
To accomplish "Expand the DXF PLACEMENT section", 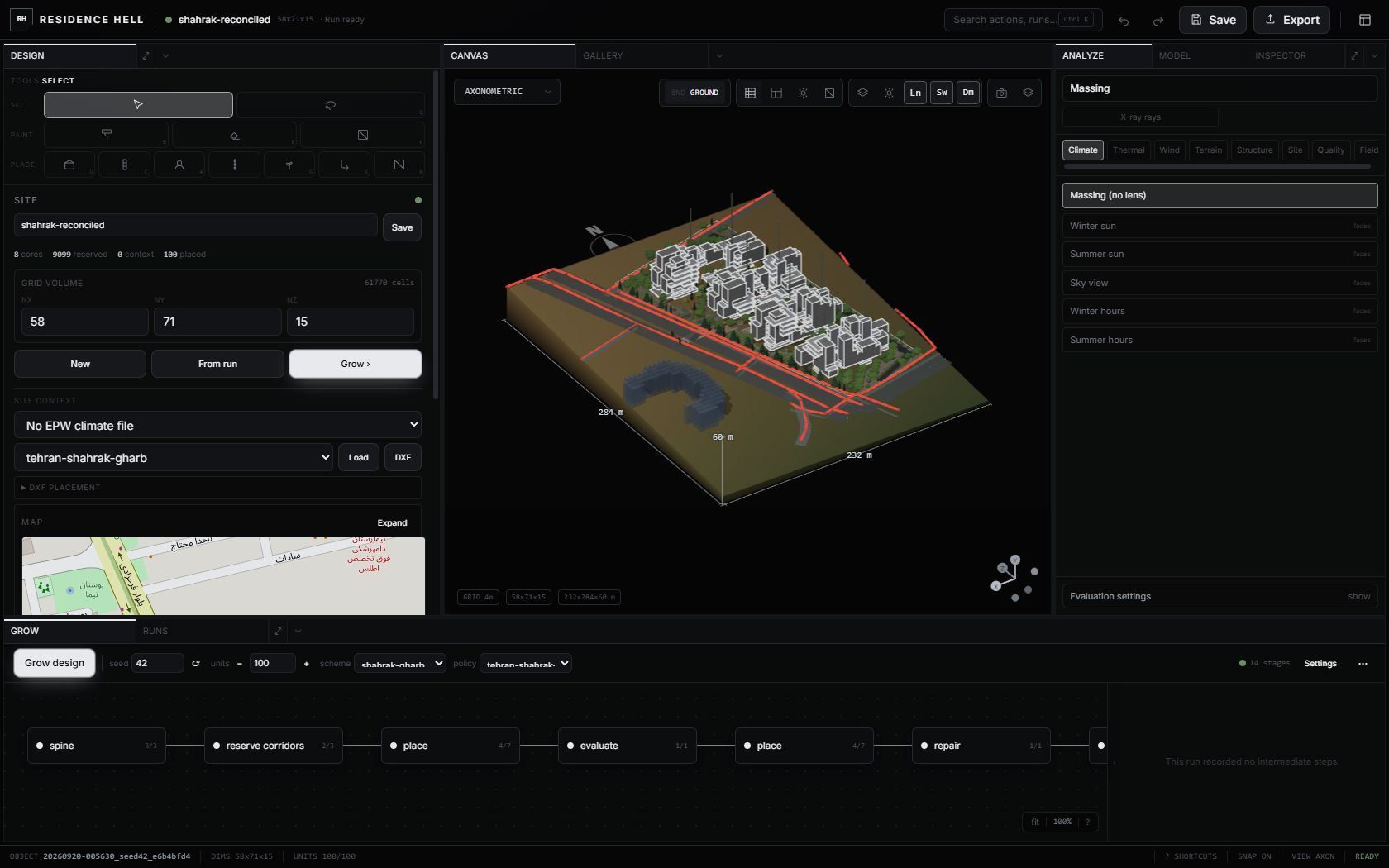I will (x=217, y=488).
